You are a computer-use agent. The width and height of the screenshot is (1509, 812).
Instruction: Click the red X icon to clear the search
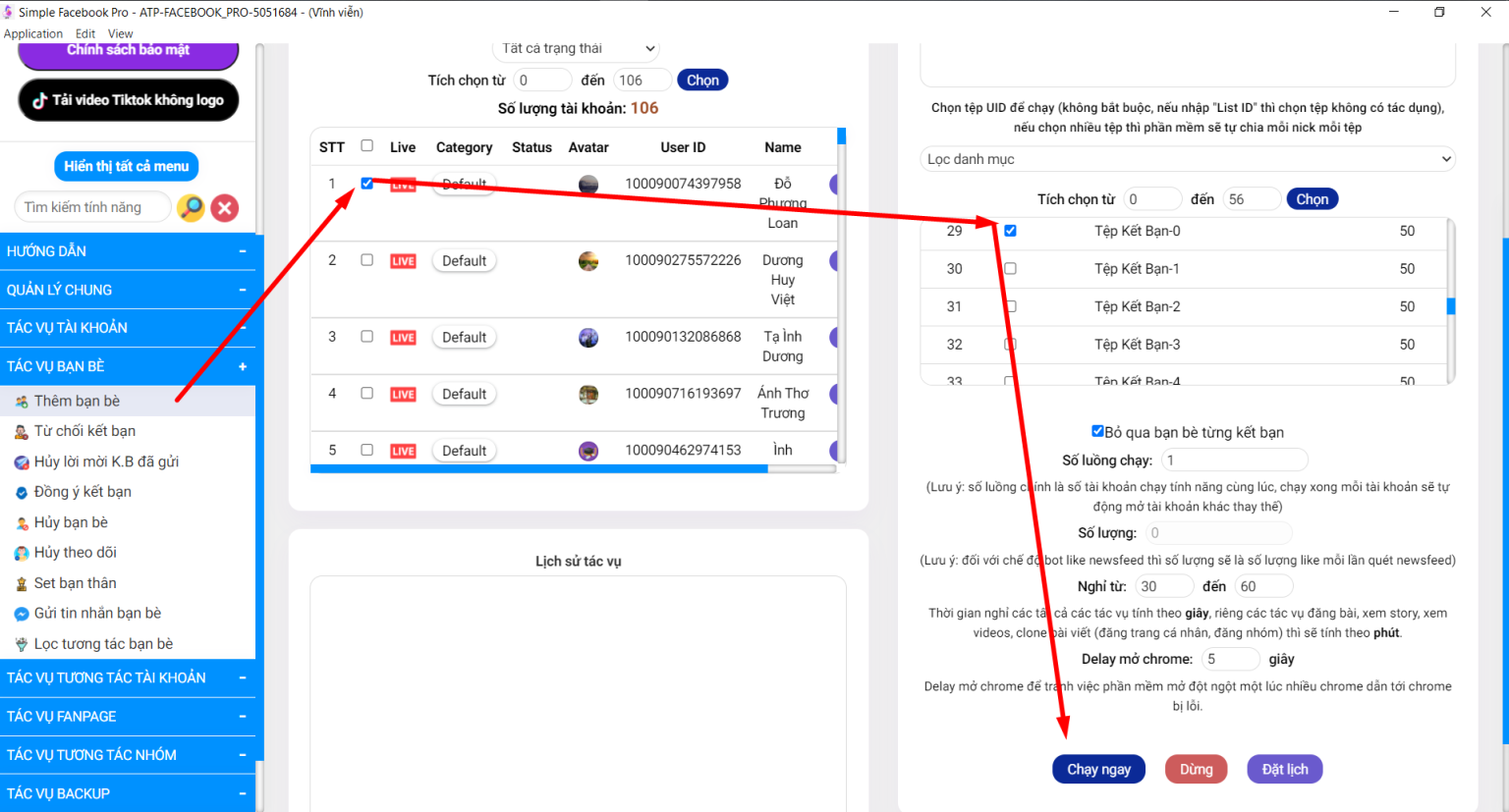pyautogui.click(x=224, y=207)
